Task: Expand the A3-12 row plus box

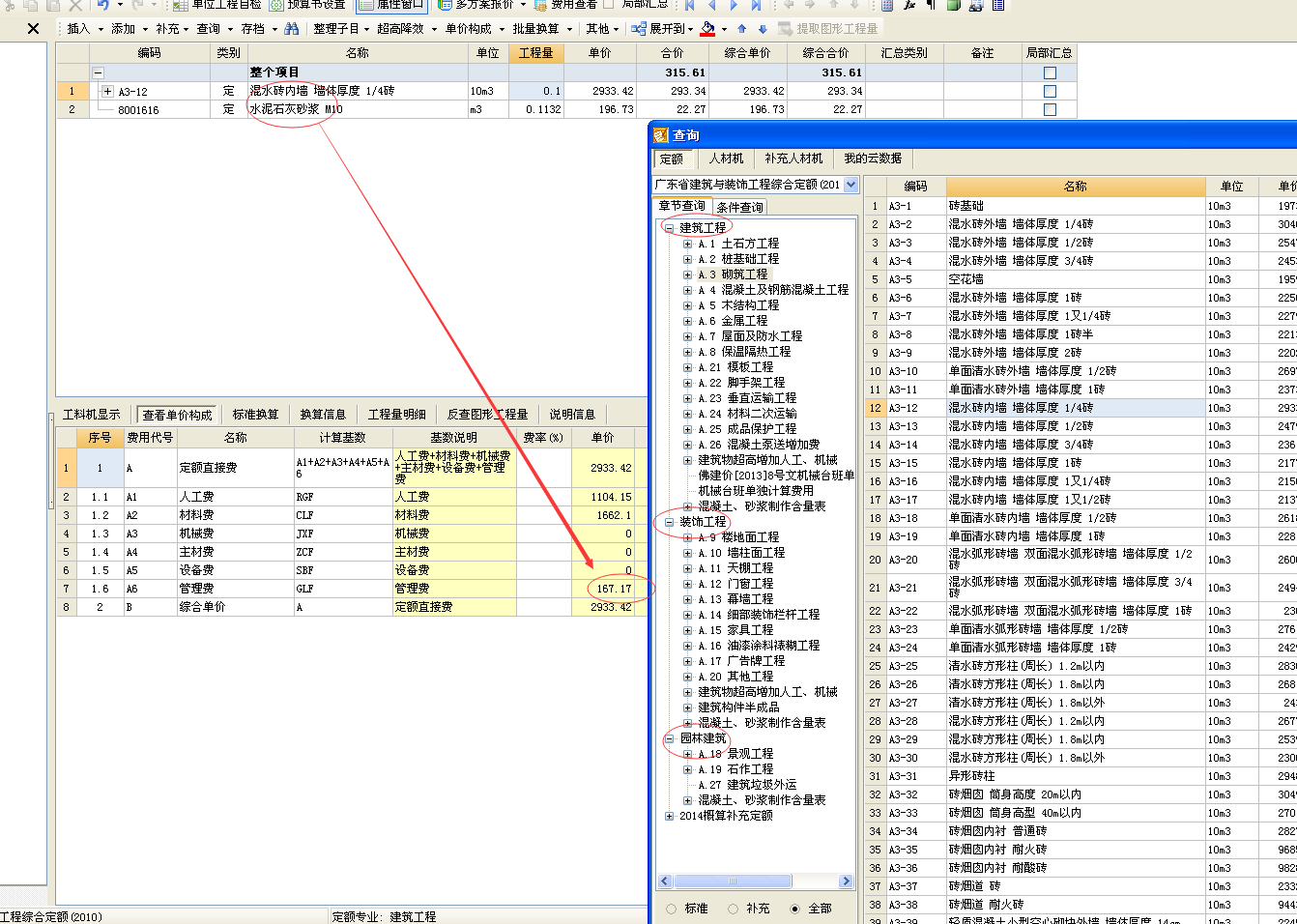Action: (107, 91)
